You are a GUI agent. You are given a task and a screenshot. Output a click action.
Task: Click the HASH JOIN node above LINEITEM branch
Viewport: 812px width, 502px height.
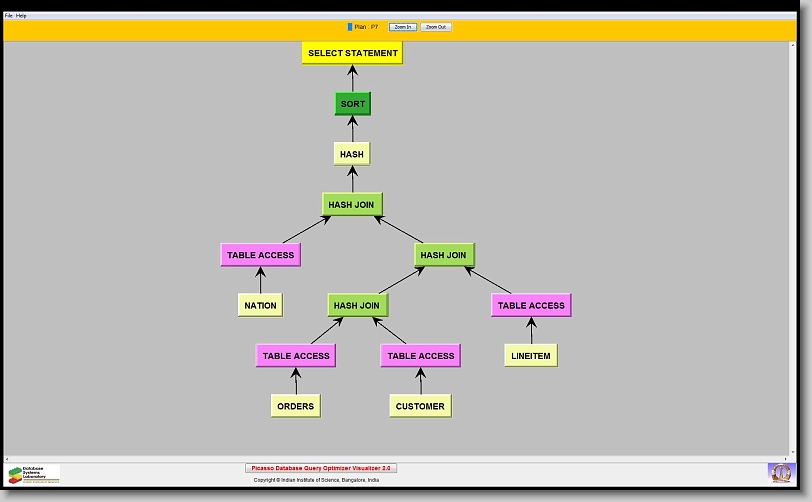coord(444,255)
